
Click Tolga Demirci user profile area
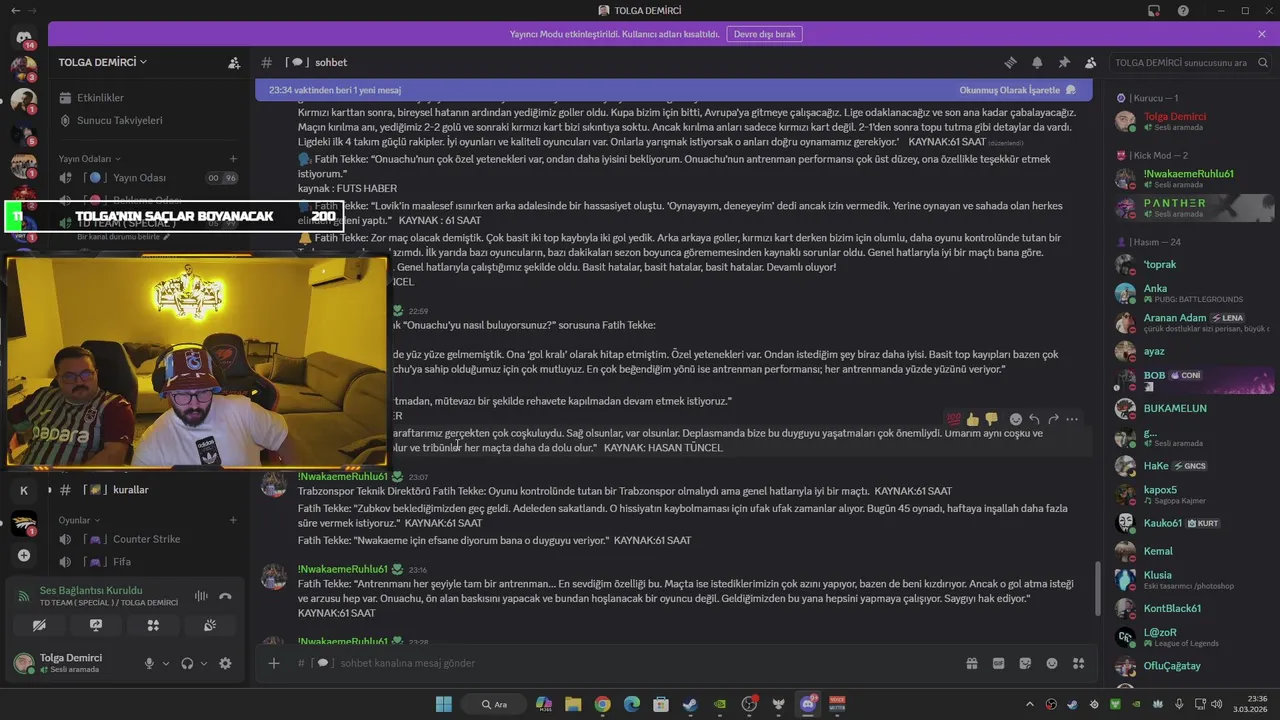72,663
